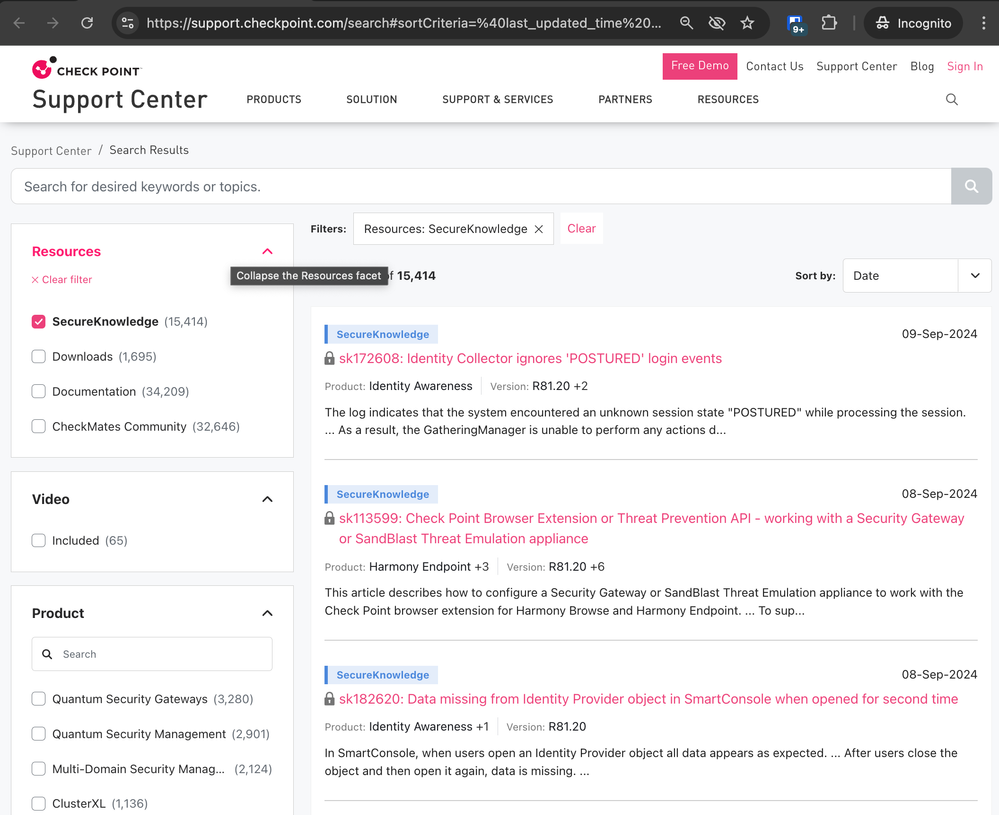Open the Sort by Date dropdown
Image resolution: width=999 pixels, height=815 pixels.
click(917, 276)
